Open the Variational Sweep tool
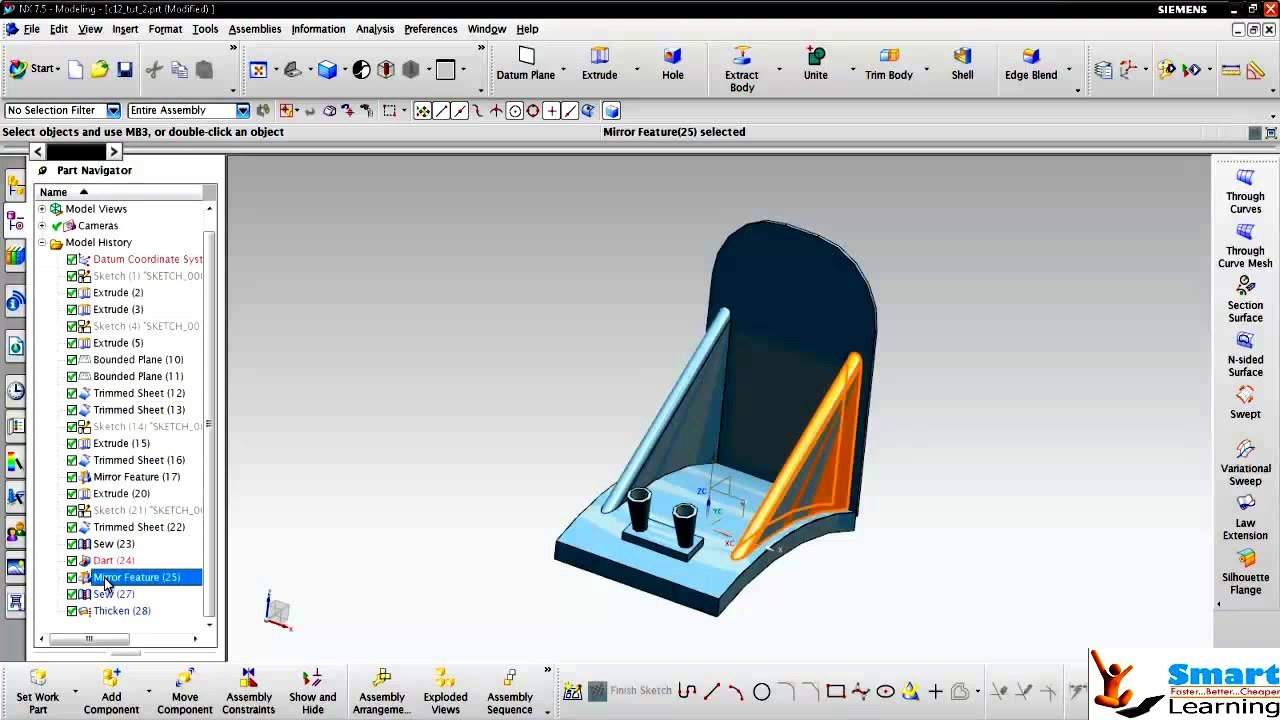This screenshot has width=1280, height=720. pos(1245,463)
